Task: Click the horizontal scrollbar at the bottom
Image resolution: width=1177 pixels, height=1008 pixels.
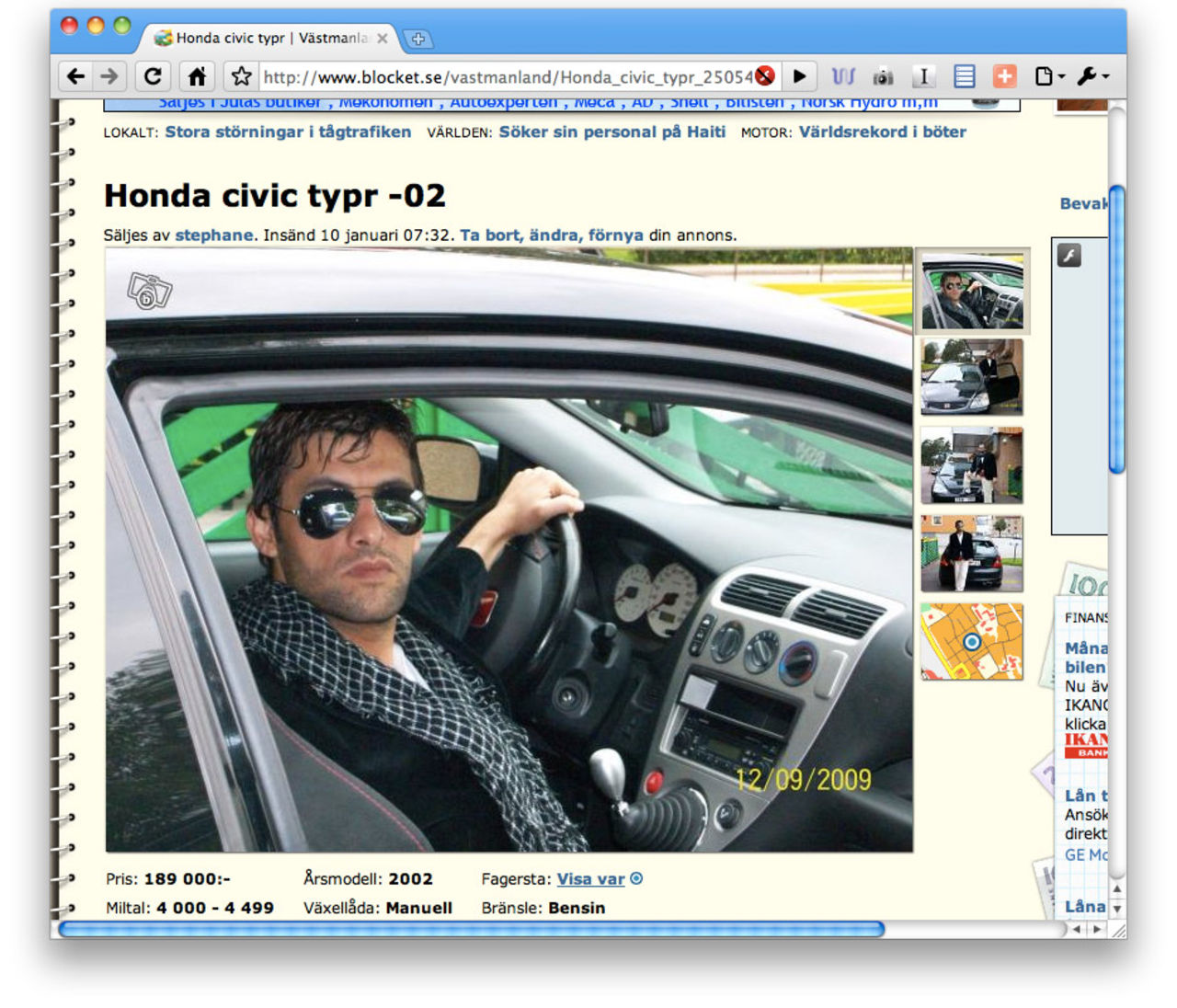Action: tap(471, 930)
